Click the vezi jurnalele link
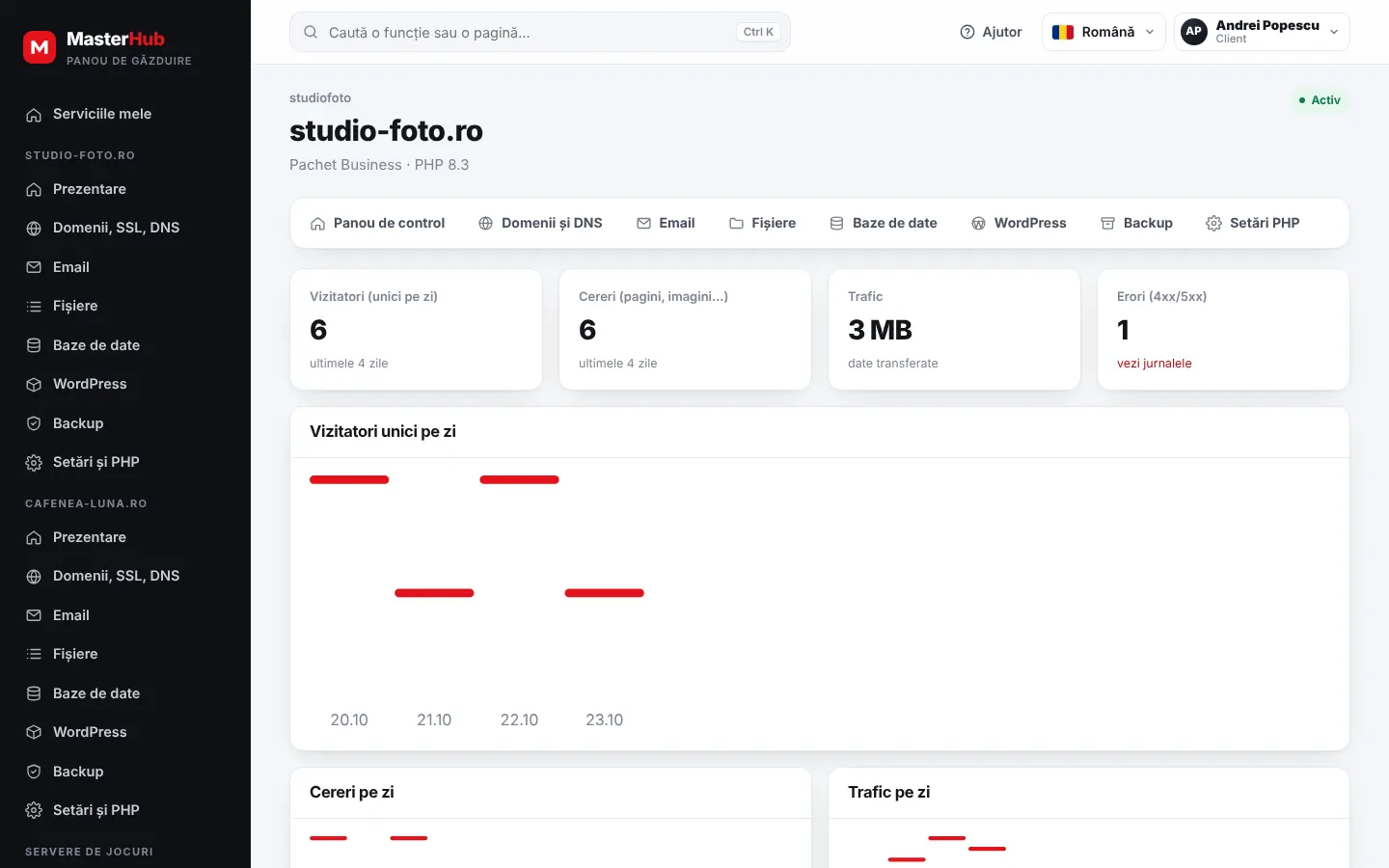Viewport: 1389px width, 868px height. pos(1154,364)
